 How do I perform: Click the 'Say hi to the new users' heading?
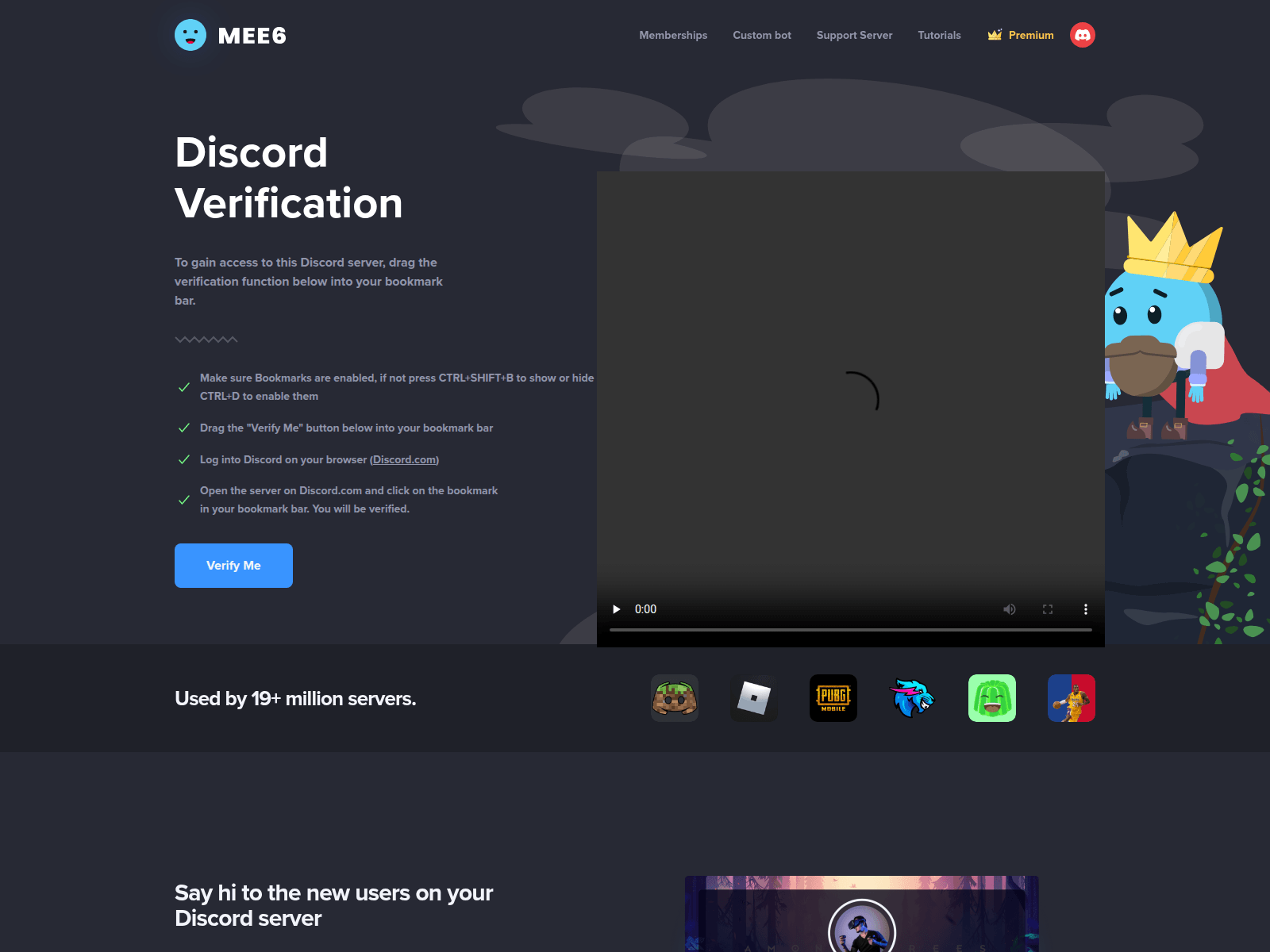(x=333, y=905)
